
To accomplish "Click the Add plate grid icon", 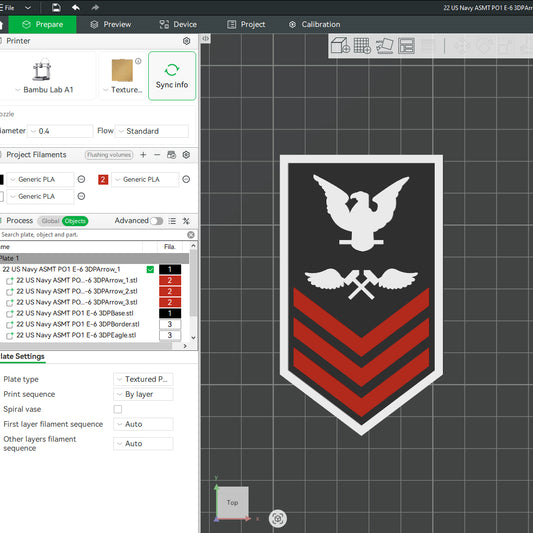I will pyautogui.click(x=362, y=46).
